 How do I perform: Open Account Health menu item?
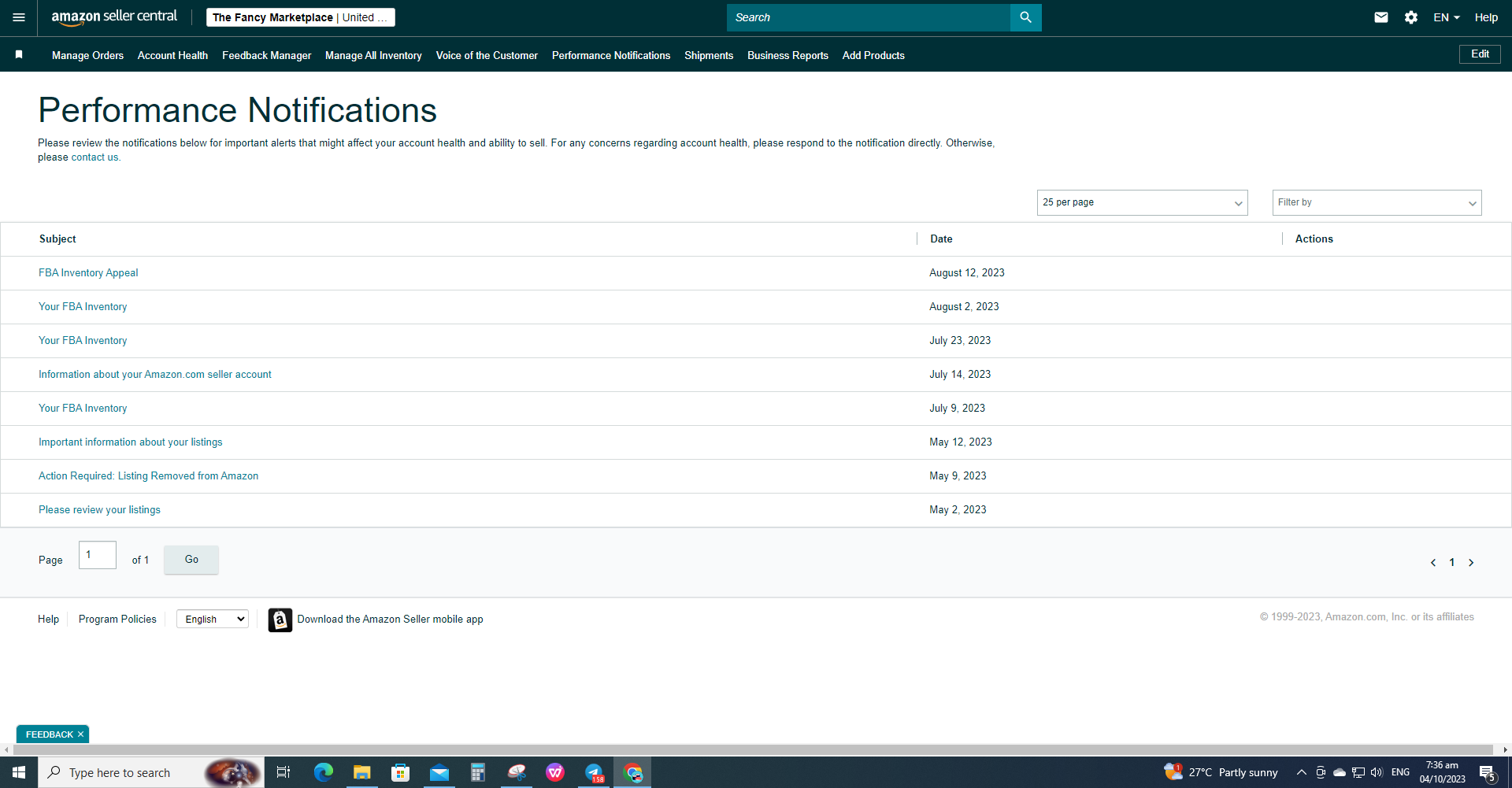172,55
